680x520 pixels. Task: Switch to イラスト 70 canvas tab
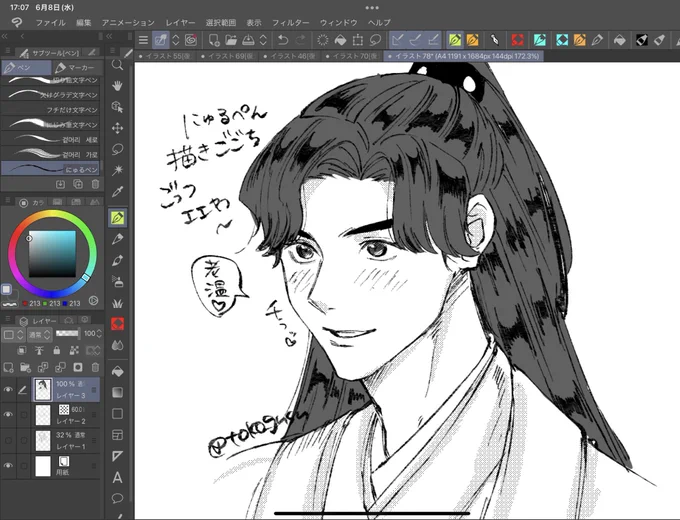coord(351,56)
